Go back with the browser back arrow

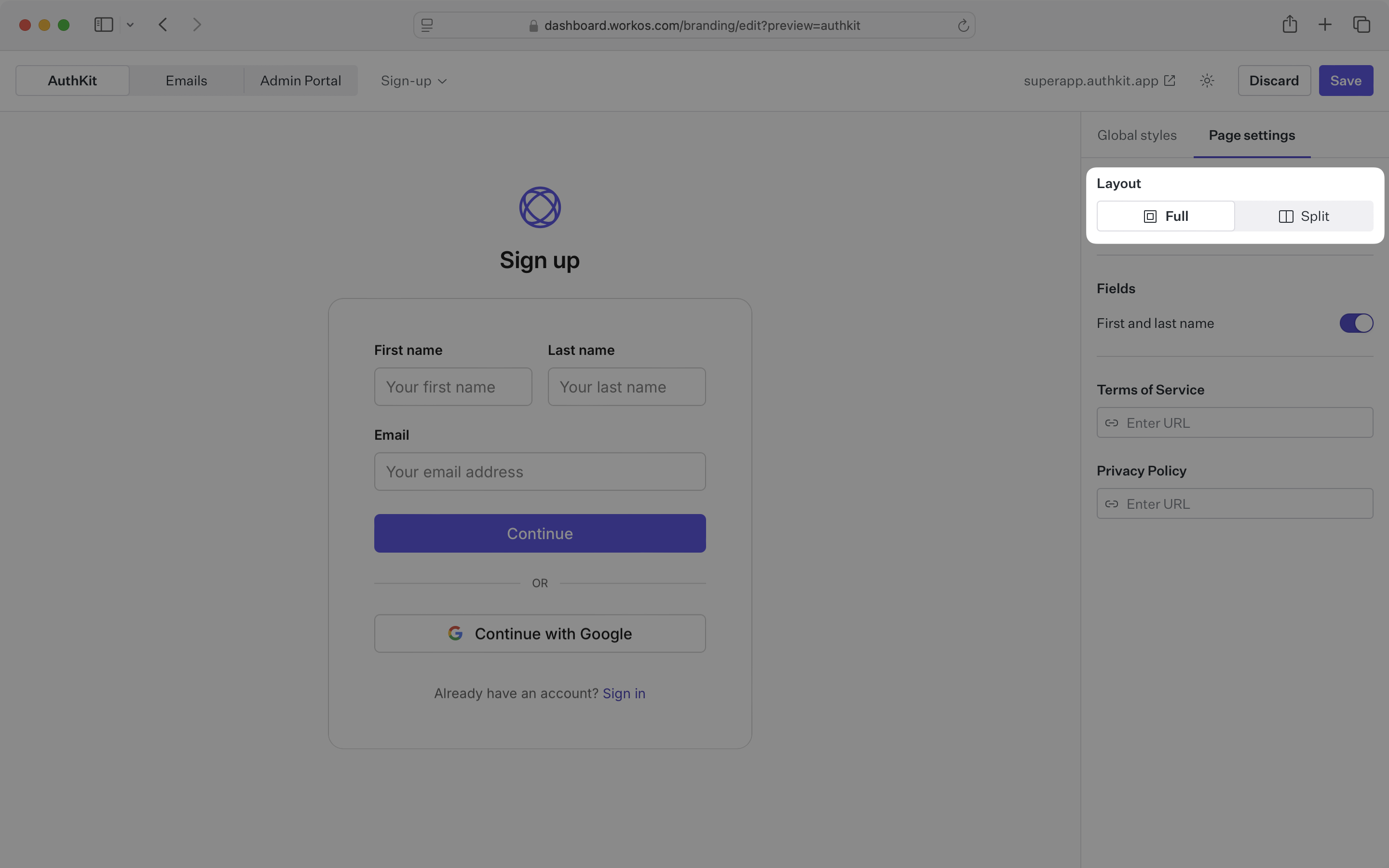[163, 25]
